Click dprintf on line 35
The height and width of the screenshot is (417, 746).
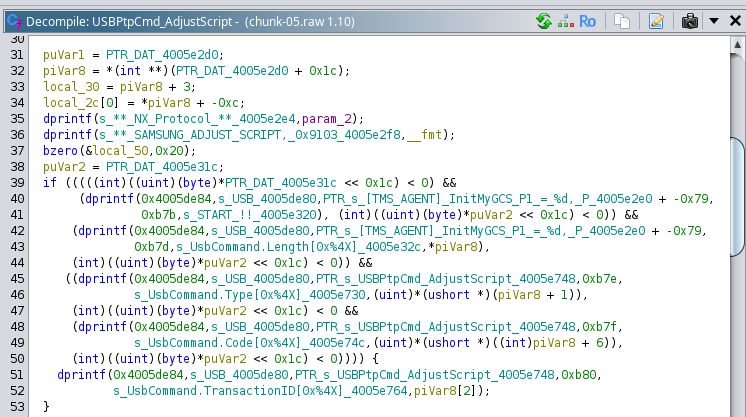[67, 119]
